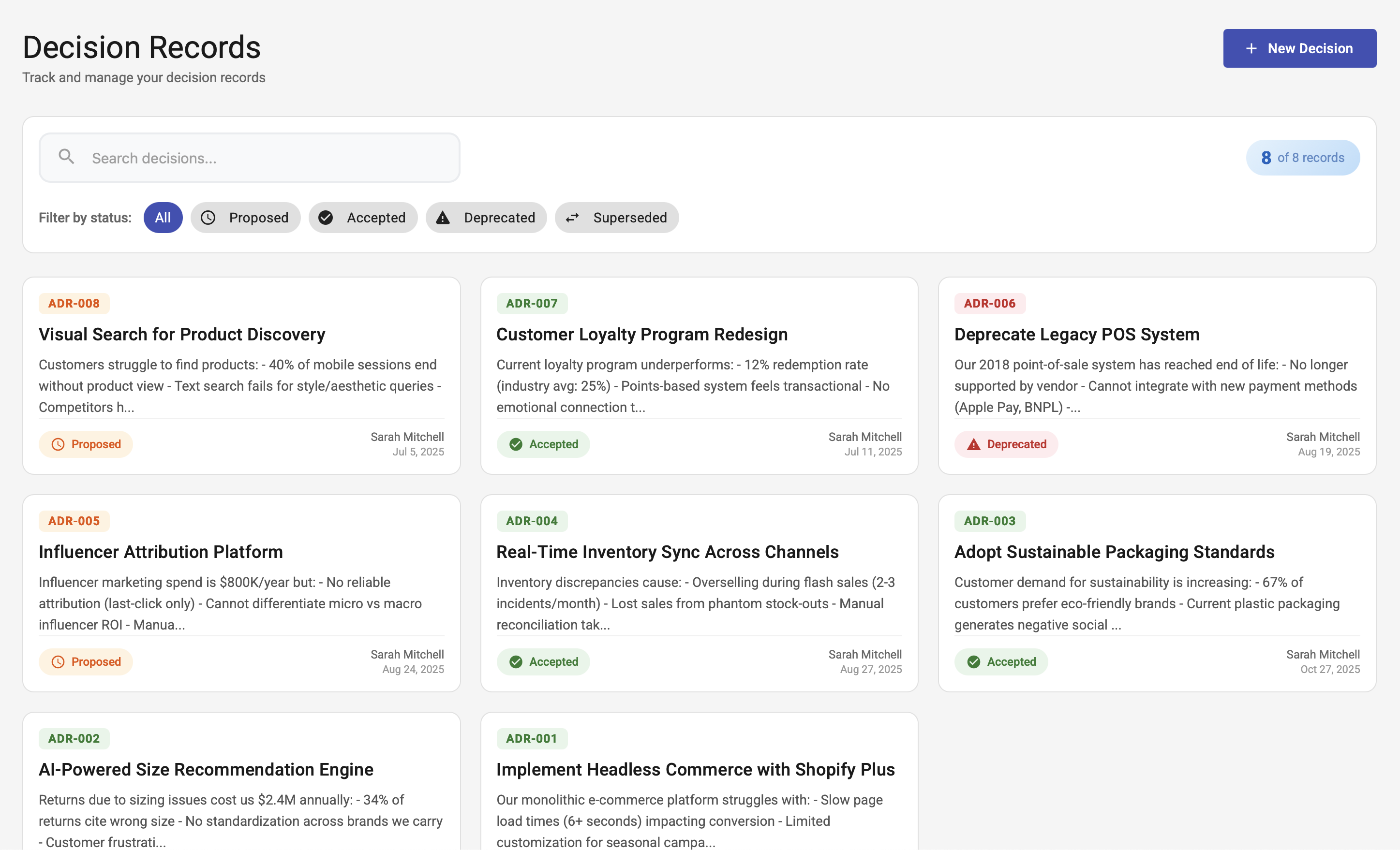The image size is (1400, 850).
Task: Click the checkmark icon on ADR-004's Accepted badge
Action: pos(516,661)
